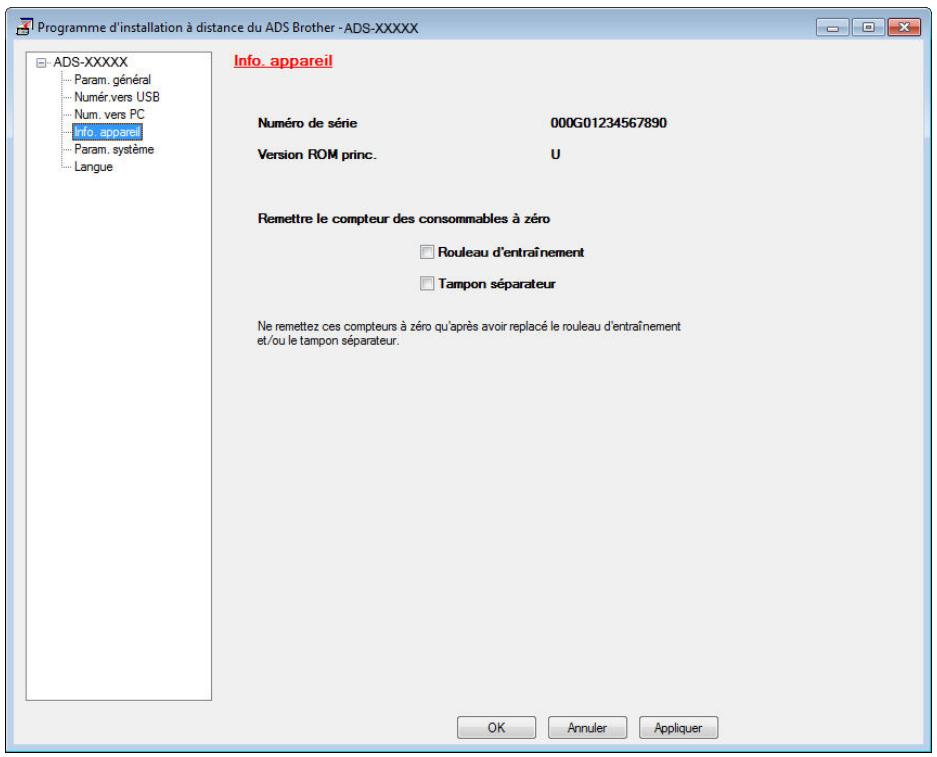This screenshot has height=757, width=937.
Task: Click the Appliquer button
Action: pyautogui.click(x=678, y=728)
